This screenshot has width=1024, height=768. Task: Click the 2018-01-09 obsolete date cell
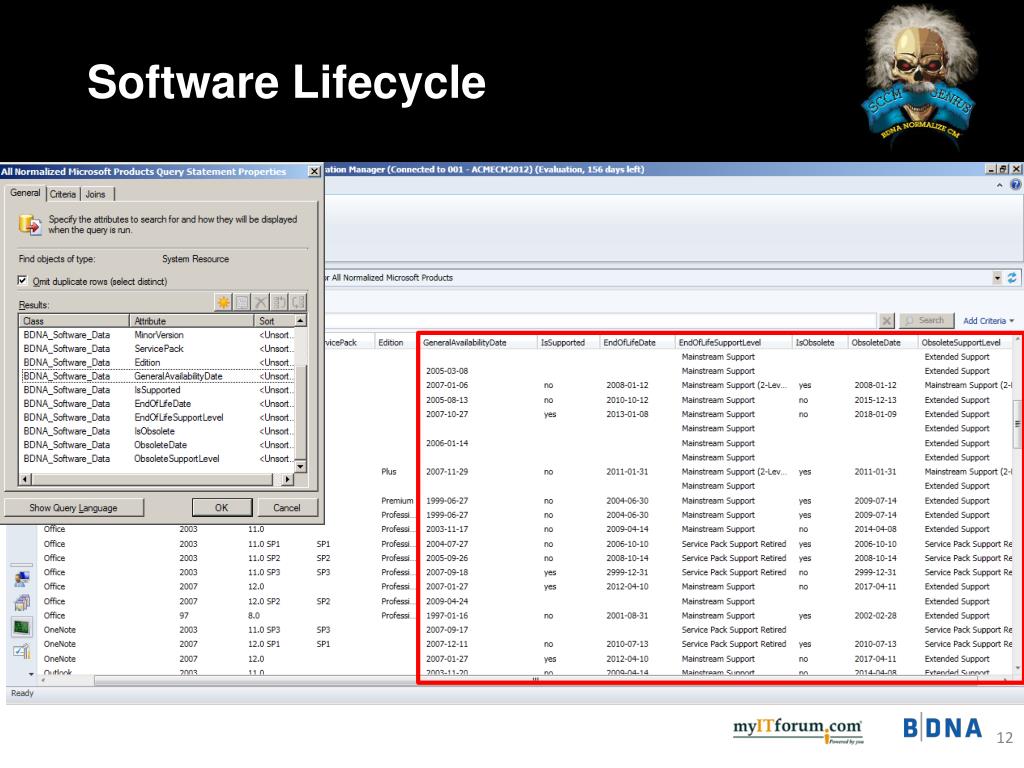coord(876,414)
